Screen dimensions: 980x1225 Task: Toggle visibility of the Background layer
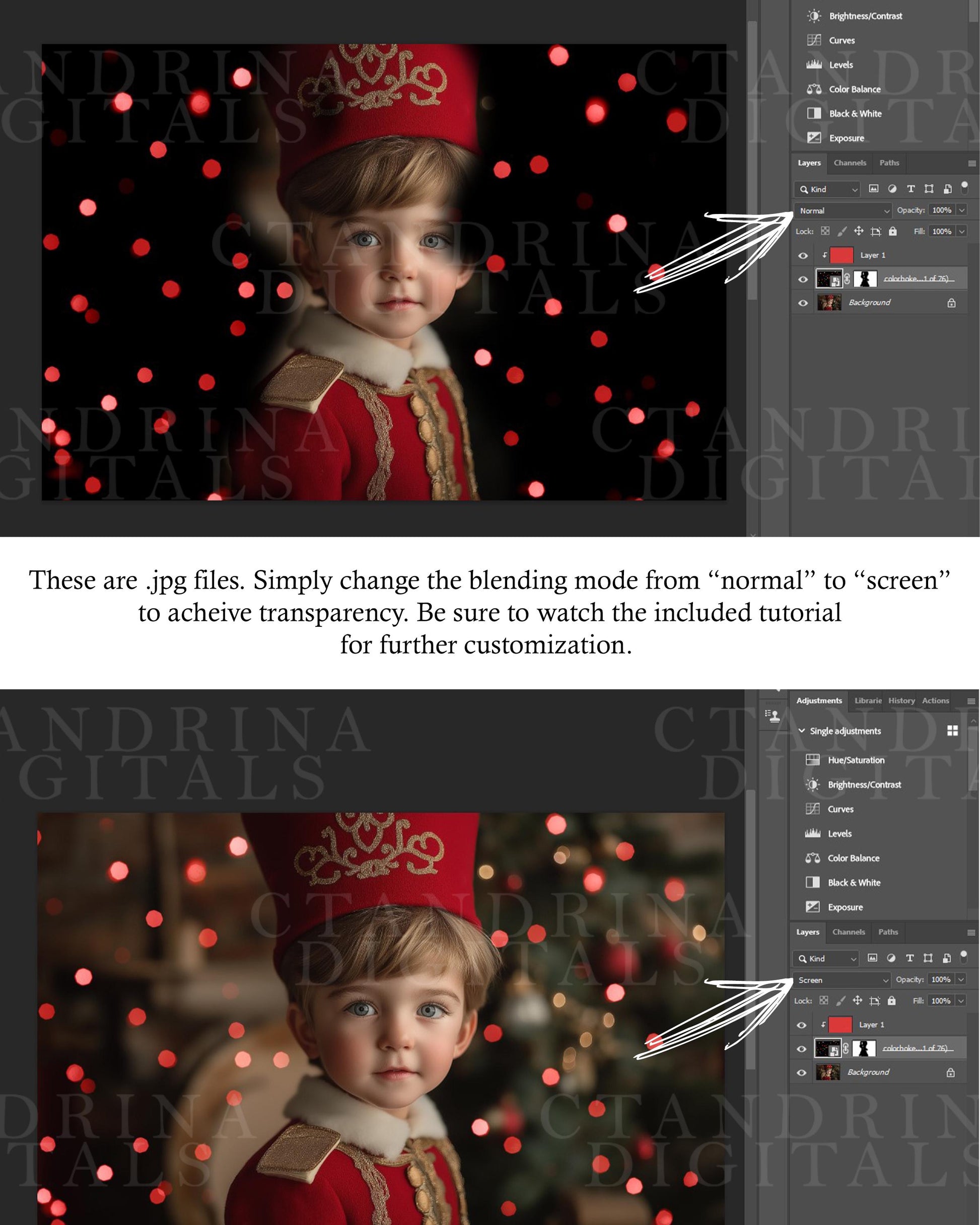point(801,304)
